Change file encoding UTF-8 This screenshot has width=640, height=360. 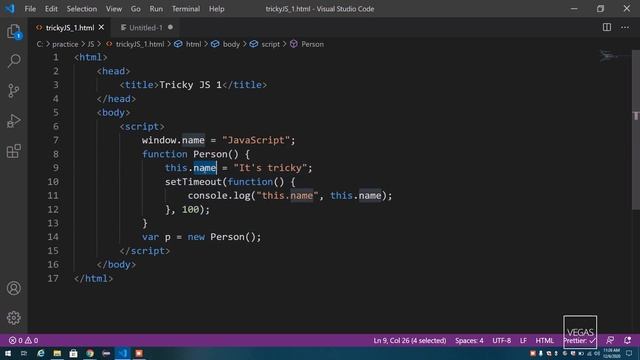click(x=501, y=340)
